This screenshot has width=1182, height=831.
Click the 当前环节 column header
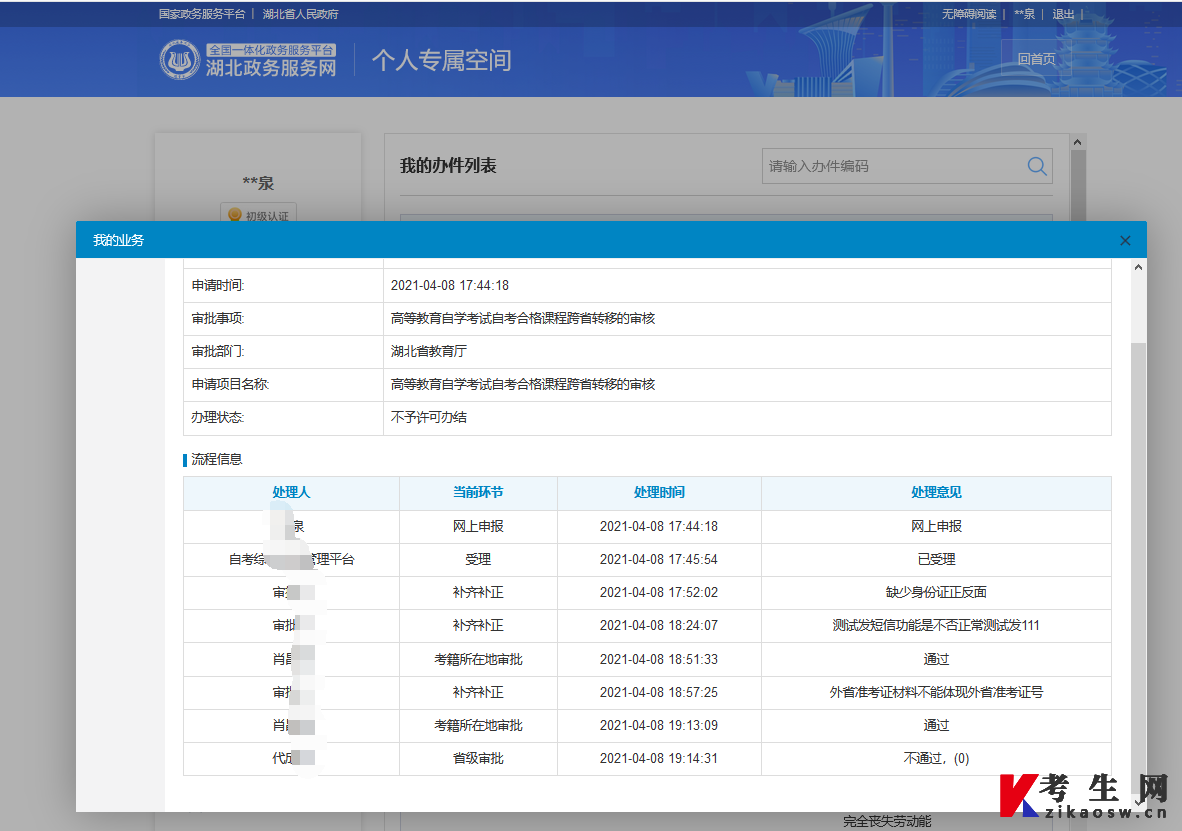click(x=478, y=492)
